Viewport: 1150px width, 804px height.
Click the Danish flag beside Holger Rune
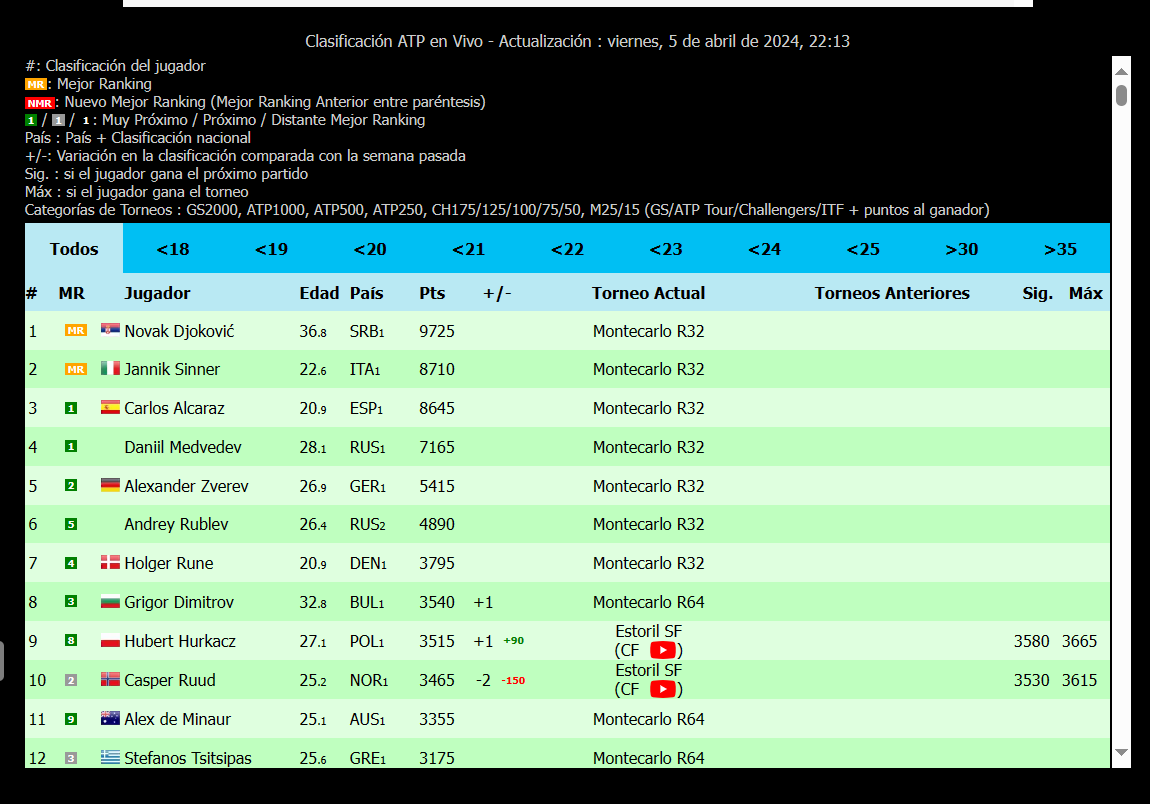pyautogui.click(x=110, y=562)
